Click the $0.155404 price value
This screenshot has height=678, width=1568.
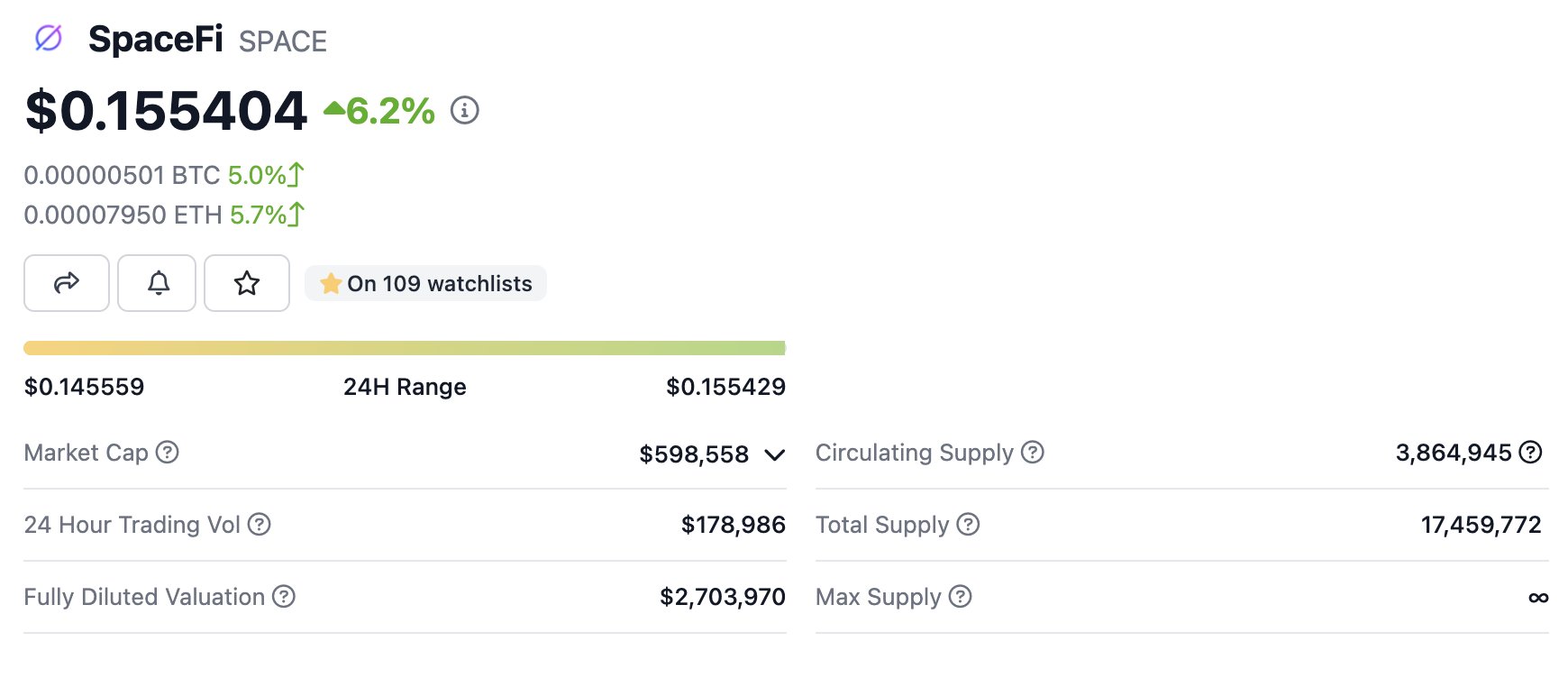(x=167, y=111)
